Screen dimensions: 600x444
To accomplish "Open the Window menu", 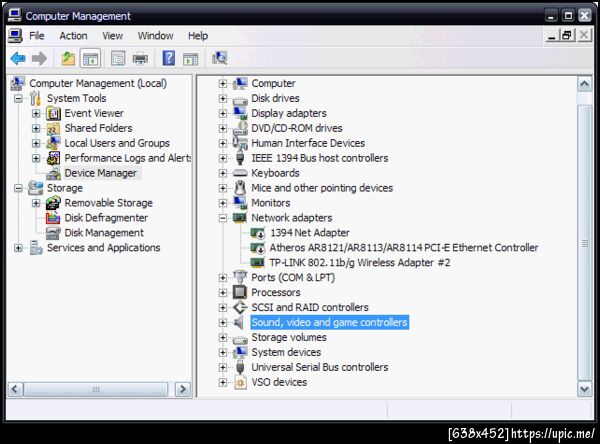I will pyautogui.click(x=155, y=36).
